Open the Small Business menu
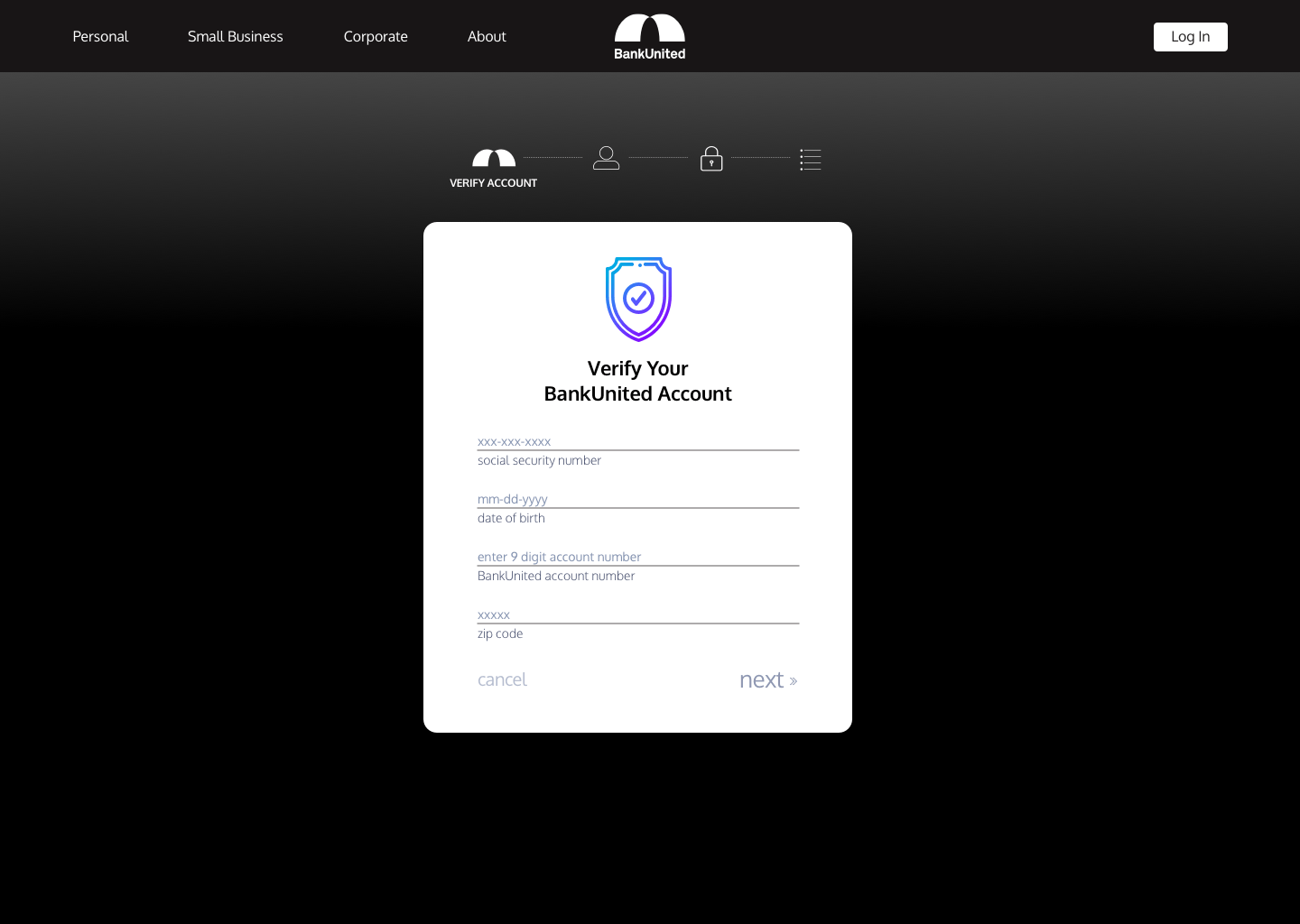1300x924 pixels. click(x=236, y=36)
